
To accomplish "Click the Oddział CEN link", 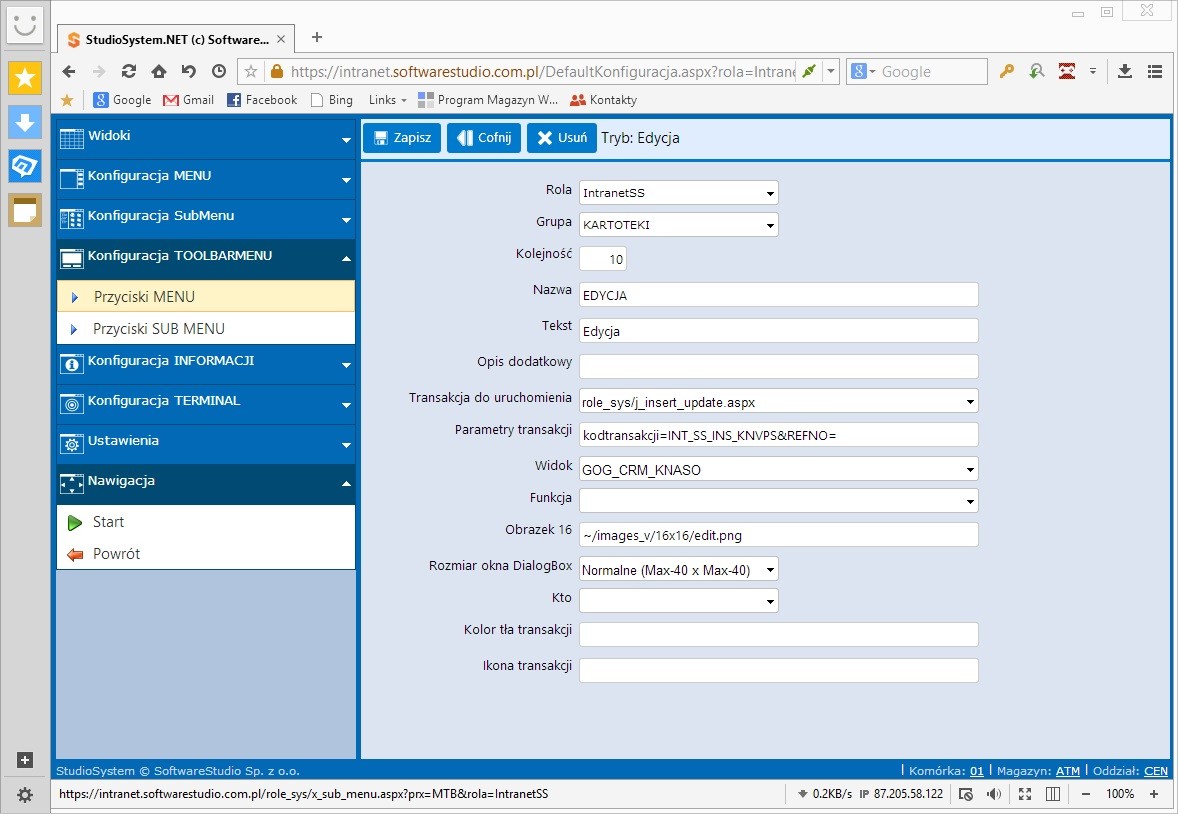I will [x=1155, y=770].
